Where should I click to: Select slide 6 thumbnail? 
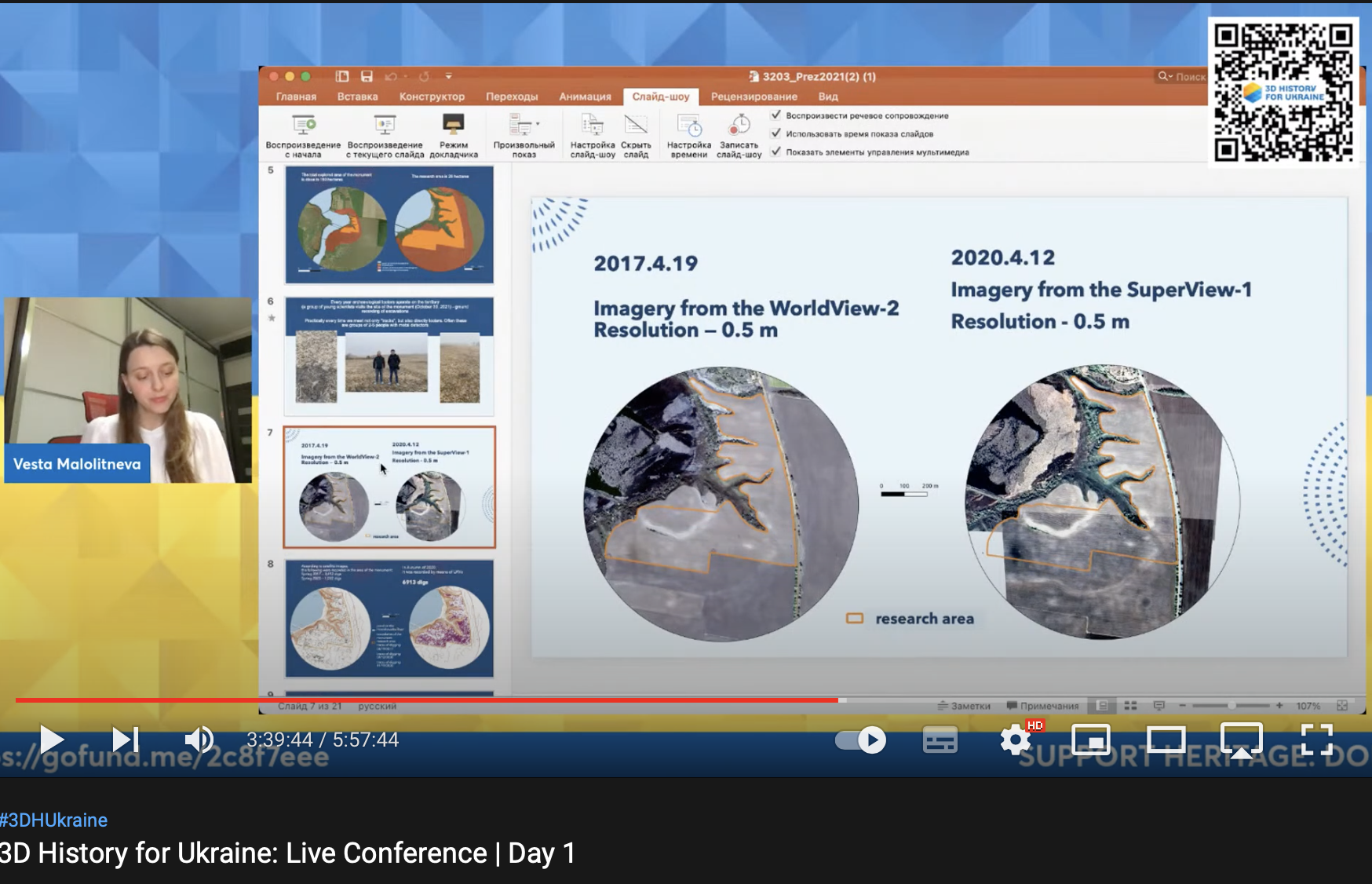point(389,356)
